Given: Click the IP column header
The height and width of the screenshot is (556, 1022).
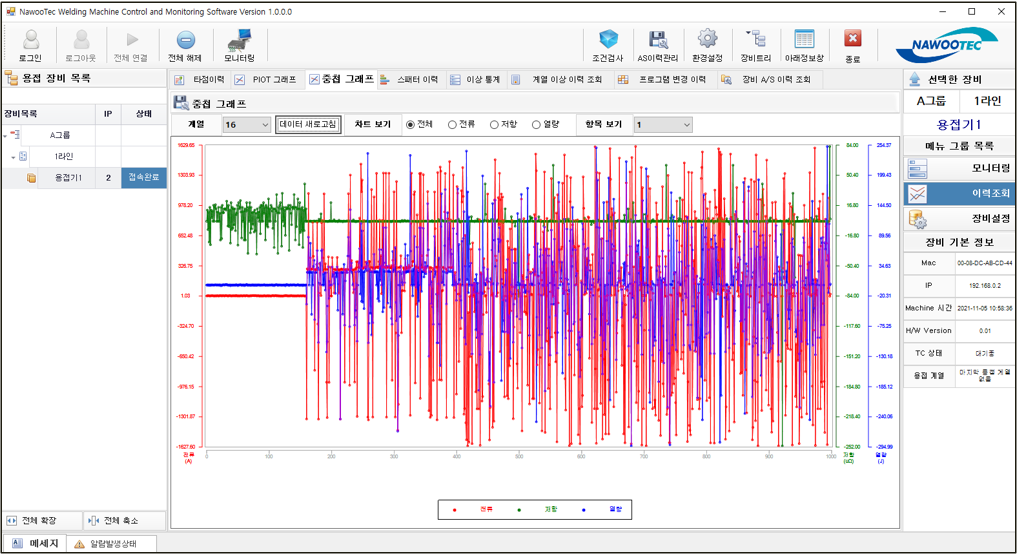Looking at the screenshot, I should pos(108,114).
